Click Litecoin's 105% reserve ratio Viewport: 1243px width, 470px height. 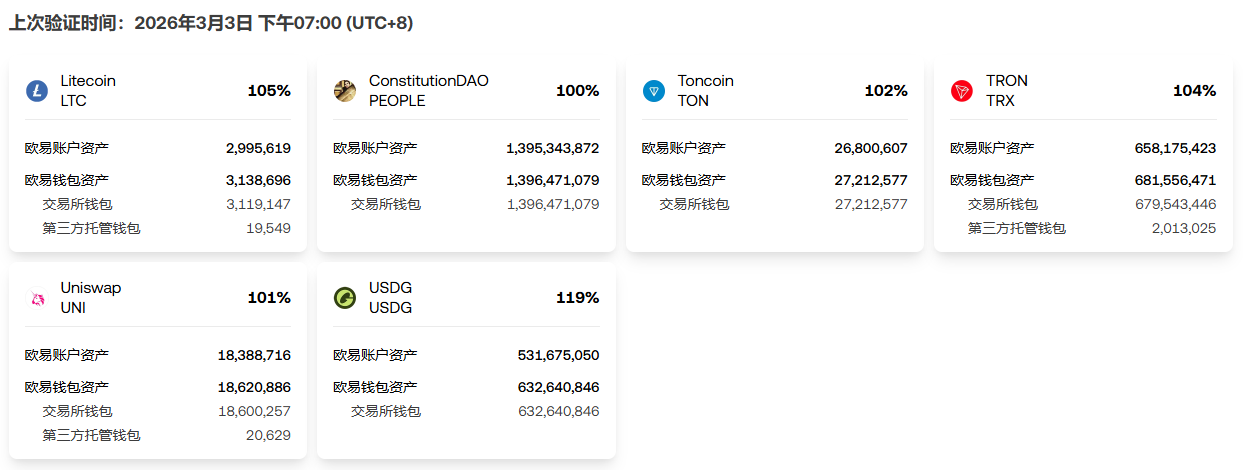(x=269, y=91)
